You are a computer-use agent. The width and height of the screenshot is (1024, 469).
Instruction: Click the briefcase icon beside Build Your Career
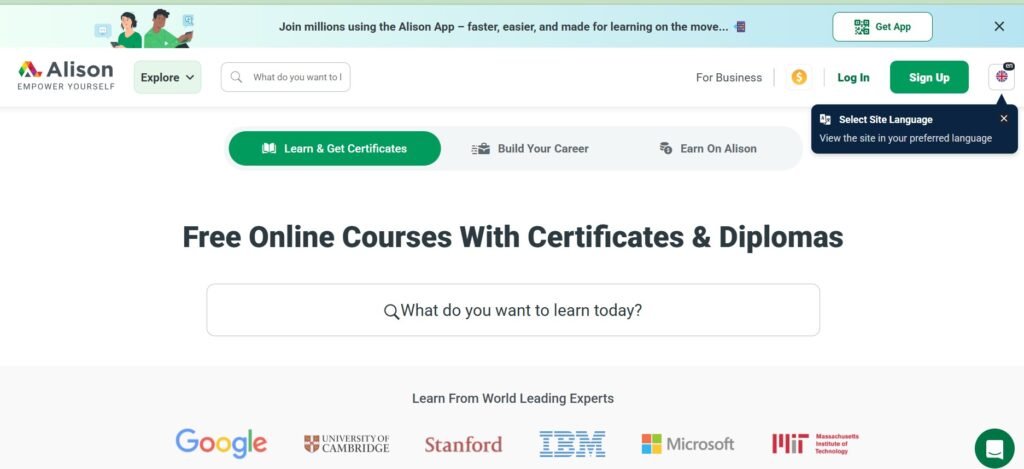coord(481,149)
